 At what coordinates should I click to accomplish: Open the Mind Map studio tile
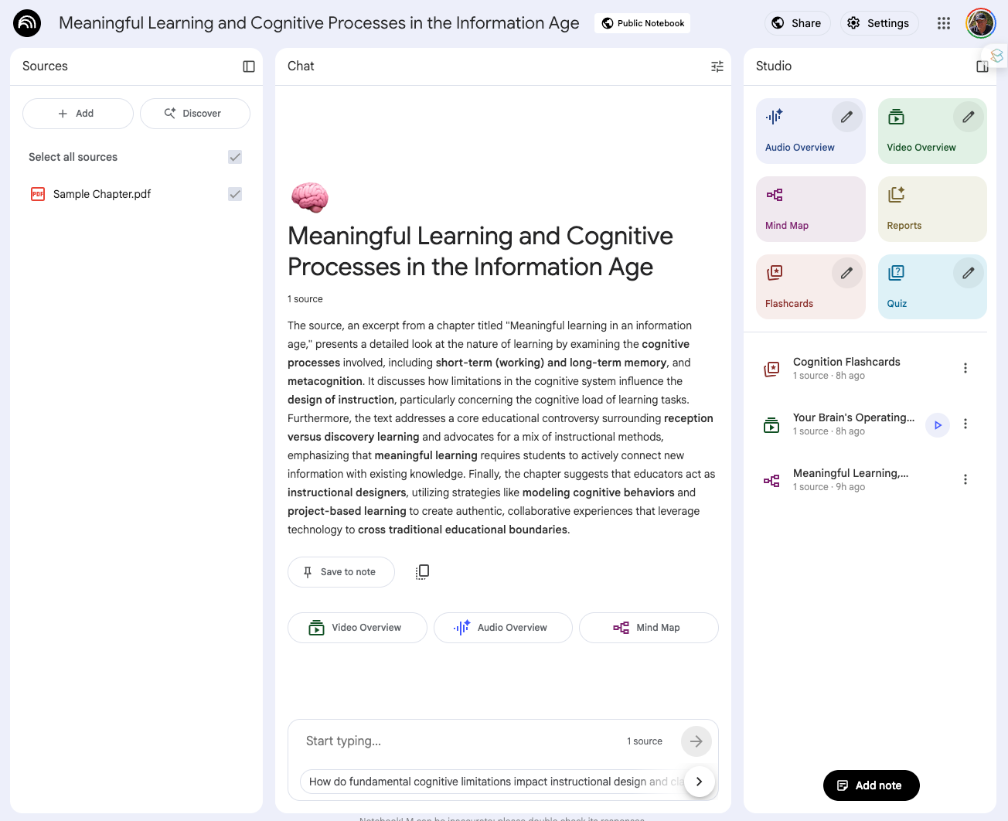pyautogui.click(x=810, y=209)
